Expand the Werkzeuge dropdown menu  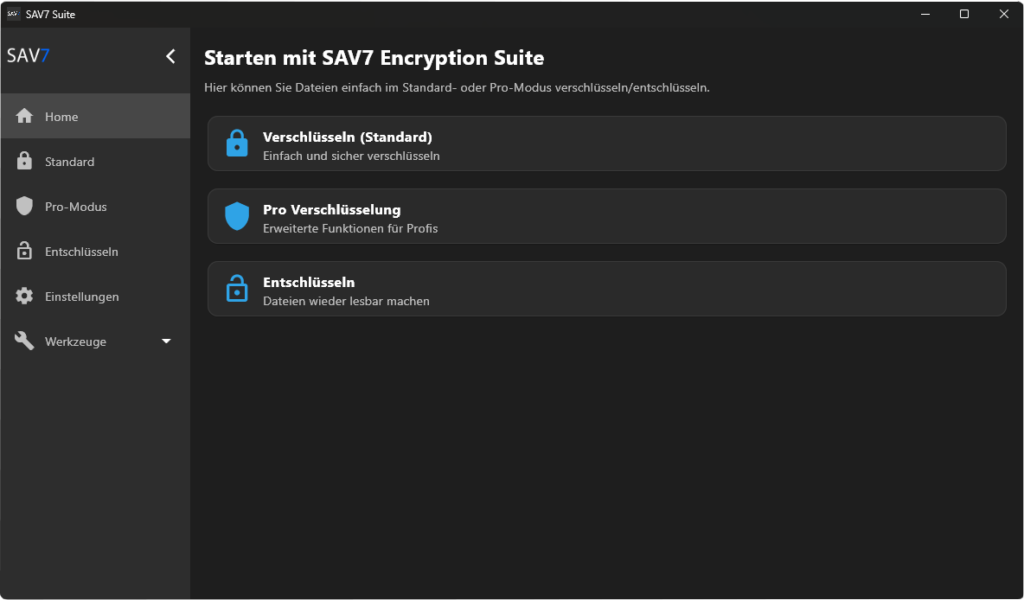click(167, 341)
